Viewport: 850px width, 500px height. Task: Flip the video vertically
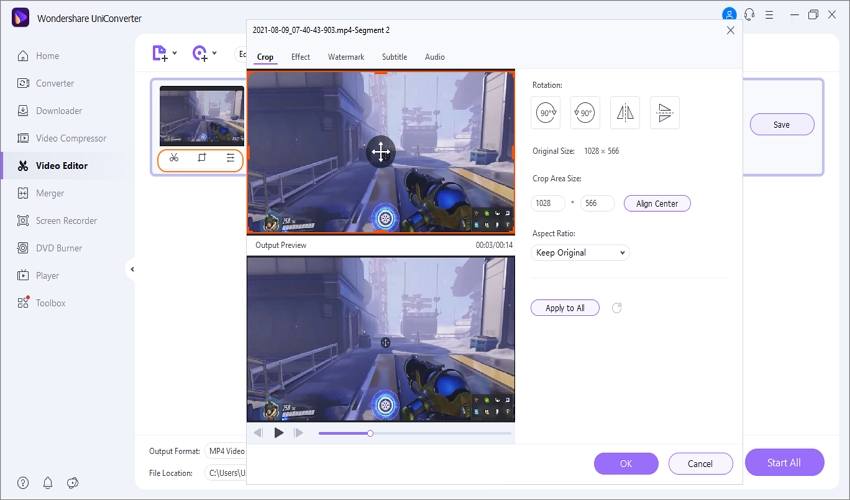click(665, 113)
